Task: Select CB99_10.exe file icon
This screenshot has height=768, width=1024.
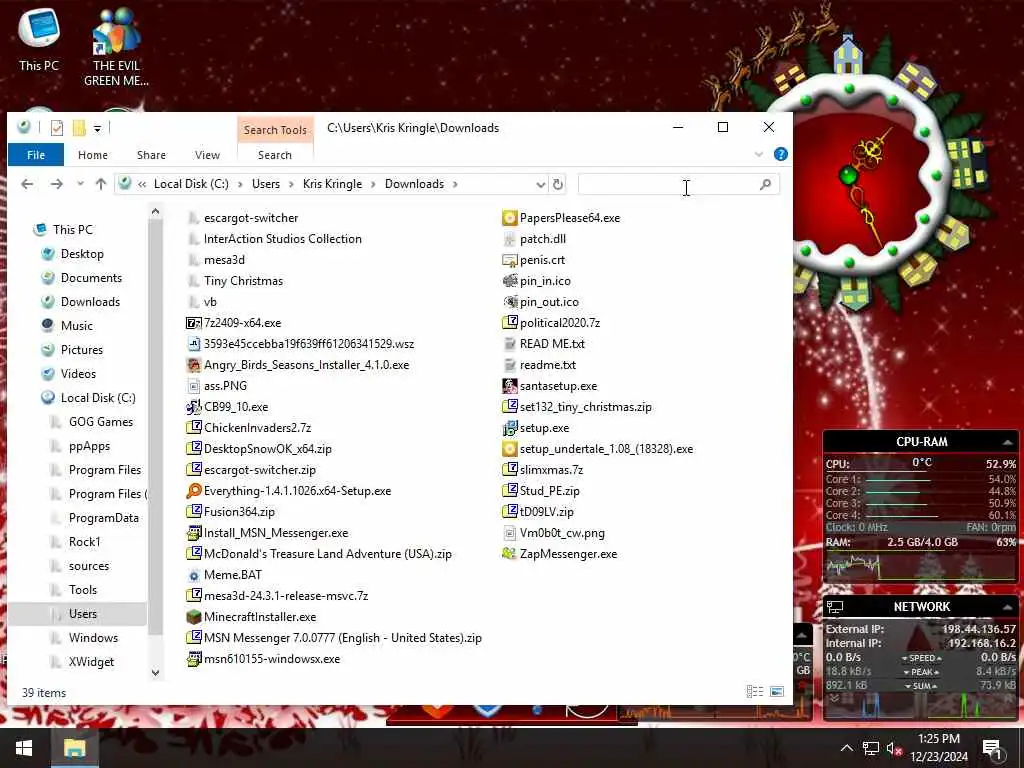Action: (x=193, y=407)
